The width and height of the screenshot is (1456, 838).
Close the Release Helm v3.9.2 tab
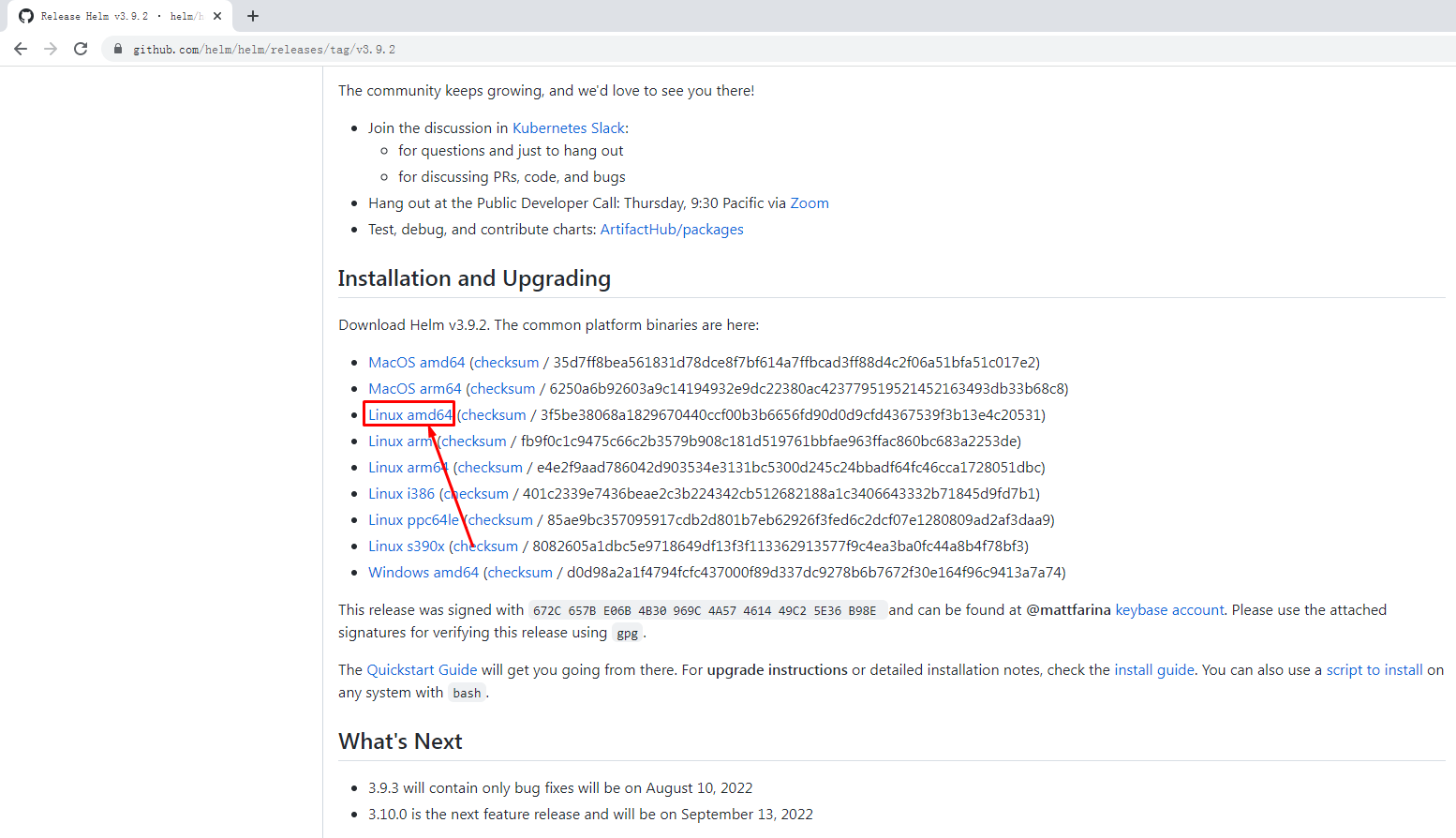pos(217,16)
